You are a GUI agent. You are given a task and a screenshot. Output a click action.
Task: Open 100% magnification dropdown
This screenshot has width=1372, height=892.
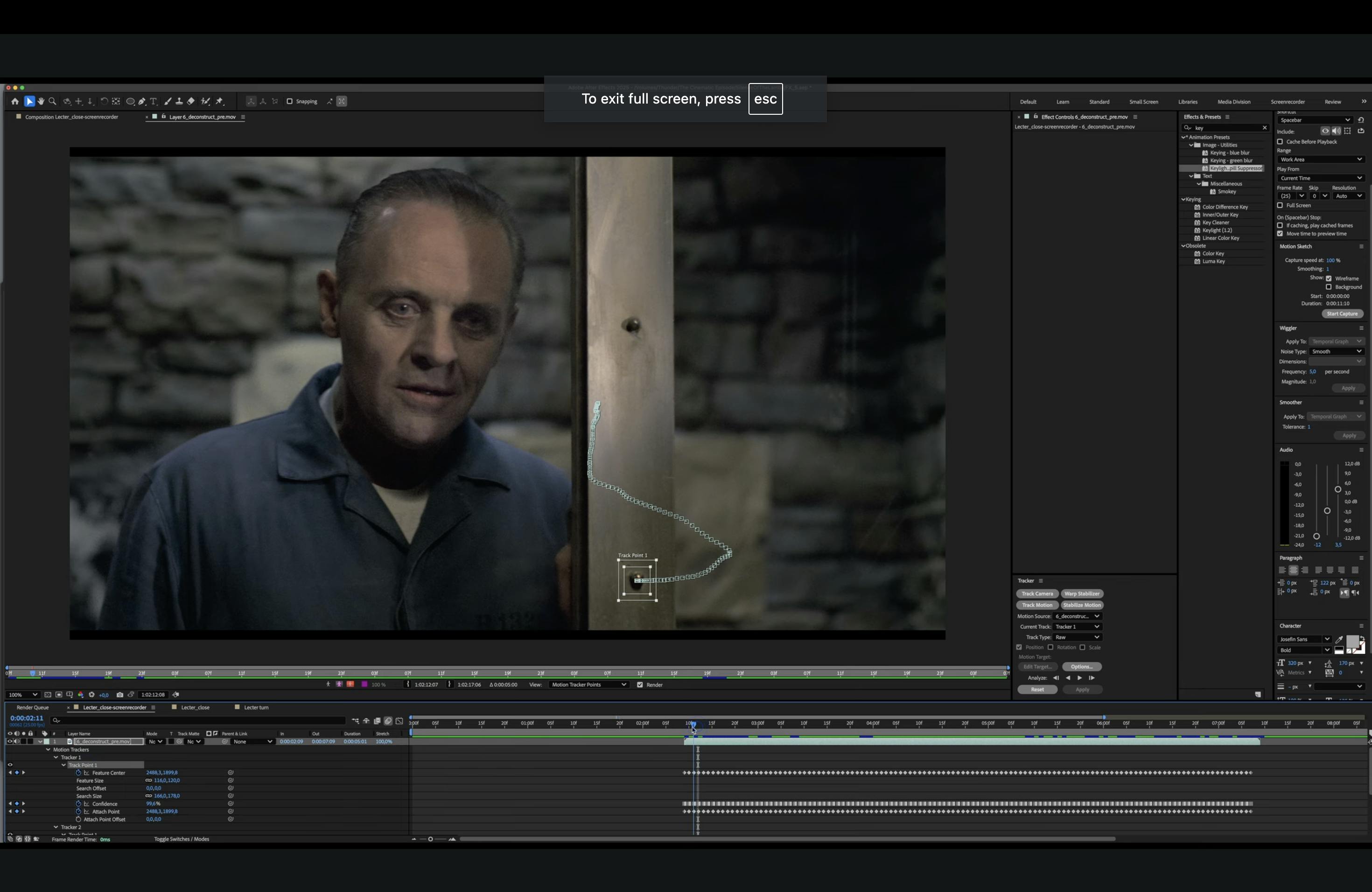coord(23,694)
